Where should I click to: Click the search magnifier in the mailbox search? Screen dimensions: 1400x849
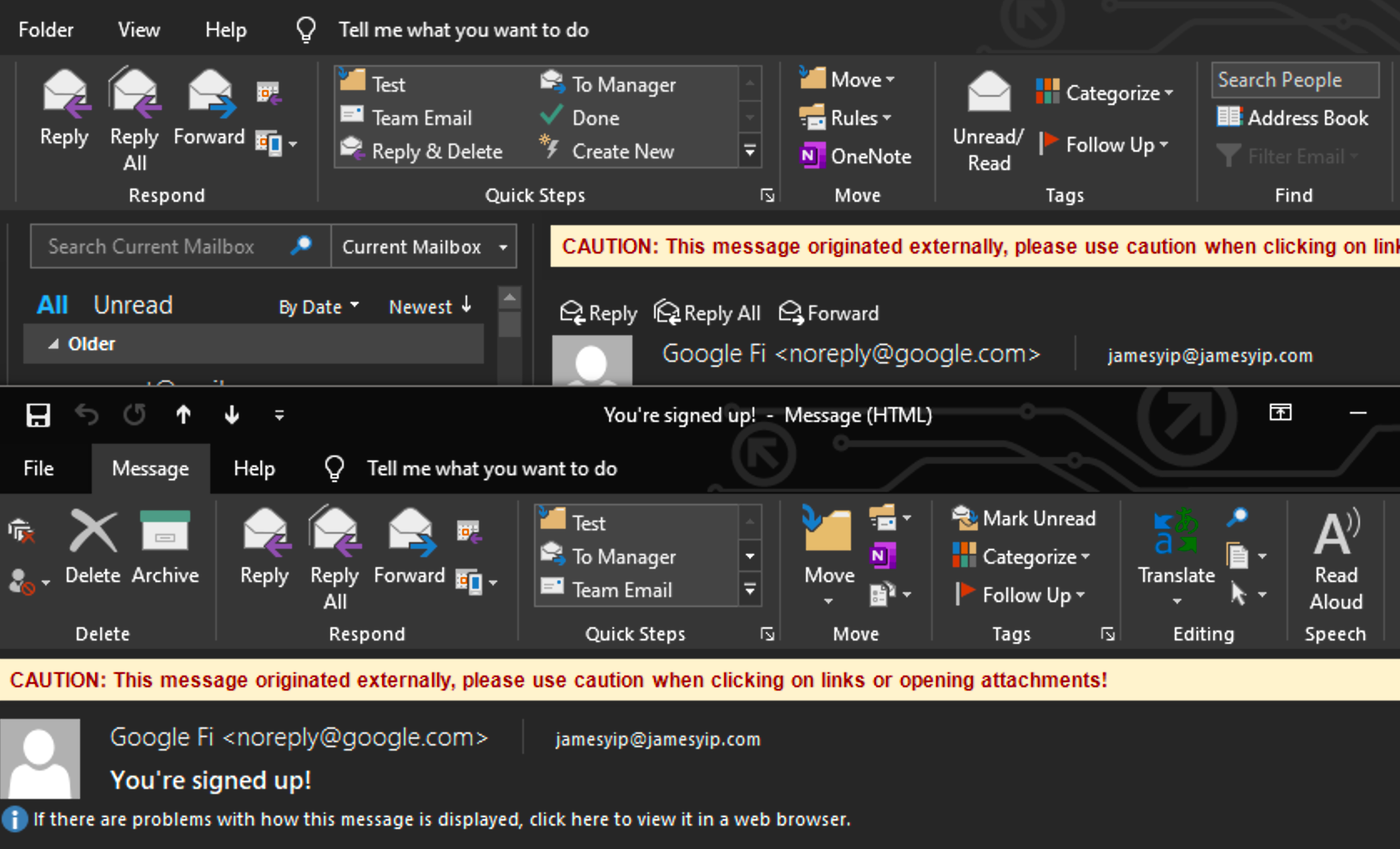(x=301, y=245)
